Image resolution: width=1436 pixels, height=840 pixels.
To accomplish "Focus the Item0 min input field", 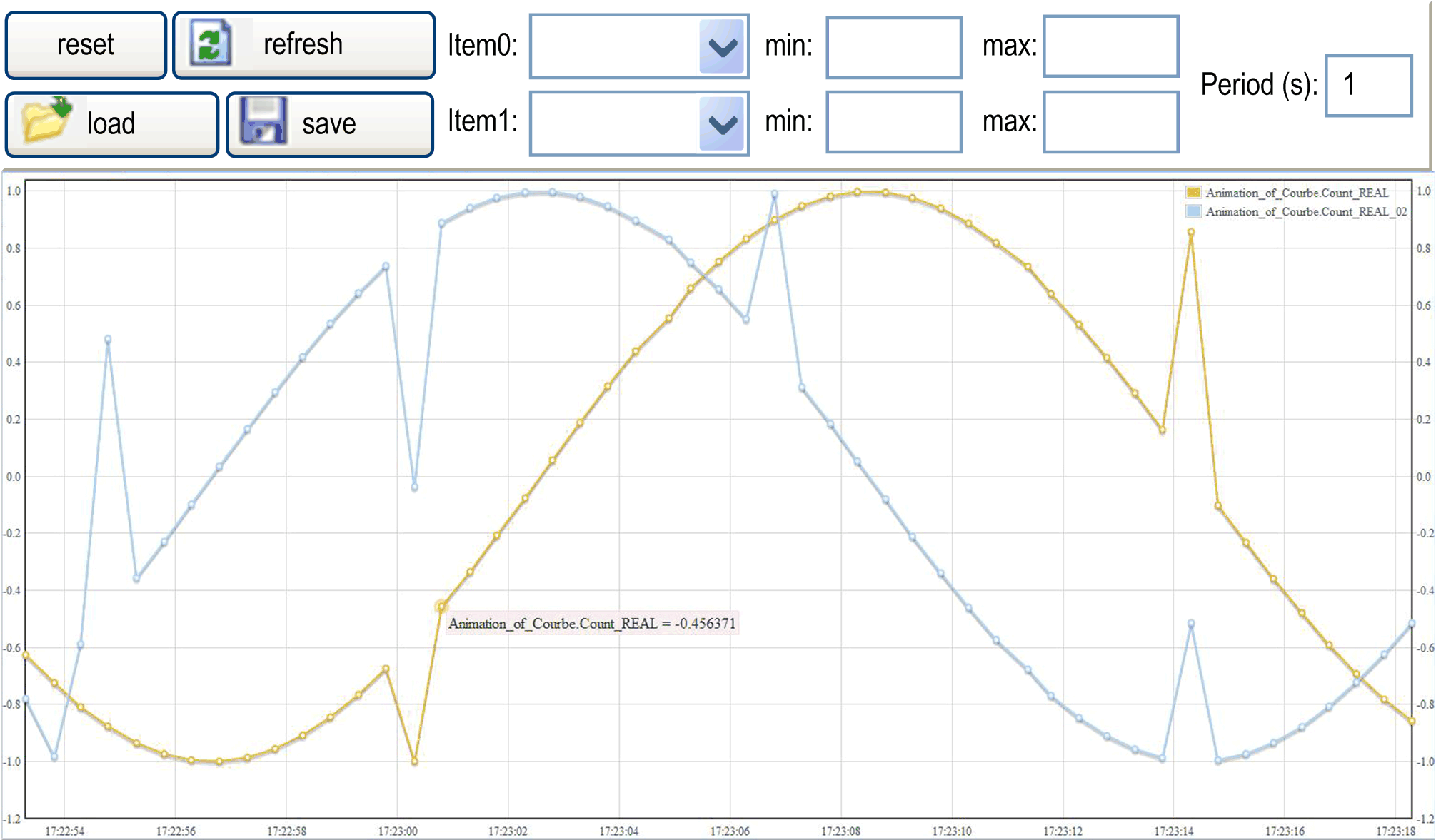I will coord(893,47).
